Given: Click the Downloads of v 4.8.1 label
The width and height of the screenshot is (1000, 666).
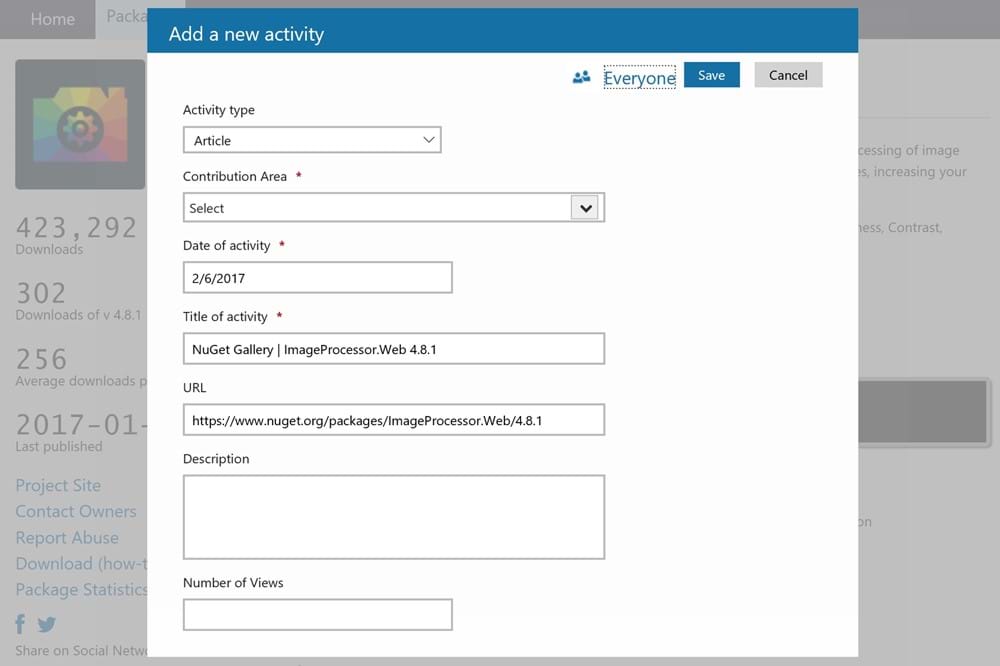Looking at the screenshot, I should (x=78, y=315).
